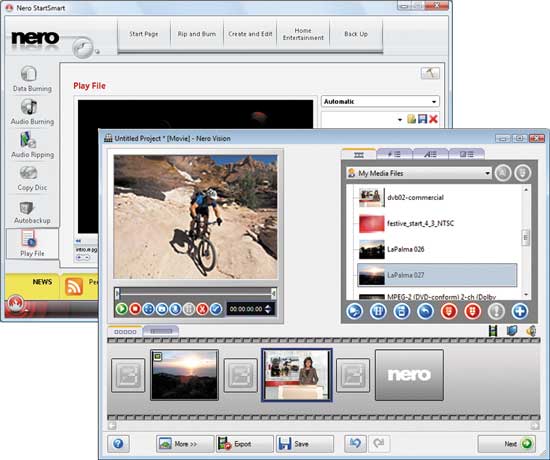Select the sunset clip thumbnail in the storyboard

point(185,375)
